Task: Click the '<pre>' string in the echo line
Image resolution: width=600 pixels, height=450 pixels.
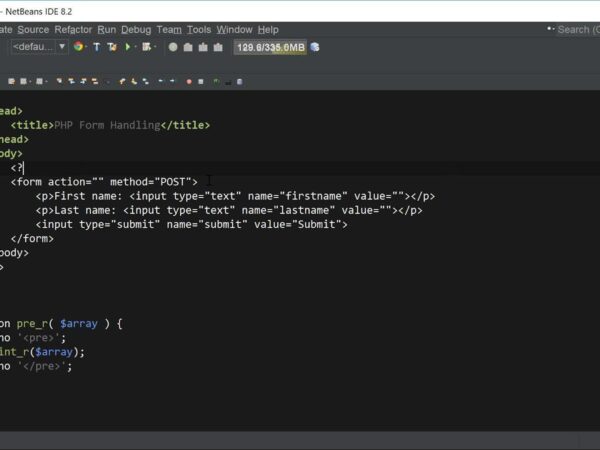Action: 38,338
